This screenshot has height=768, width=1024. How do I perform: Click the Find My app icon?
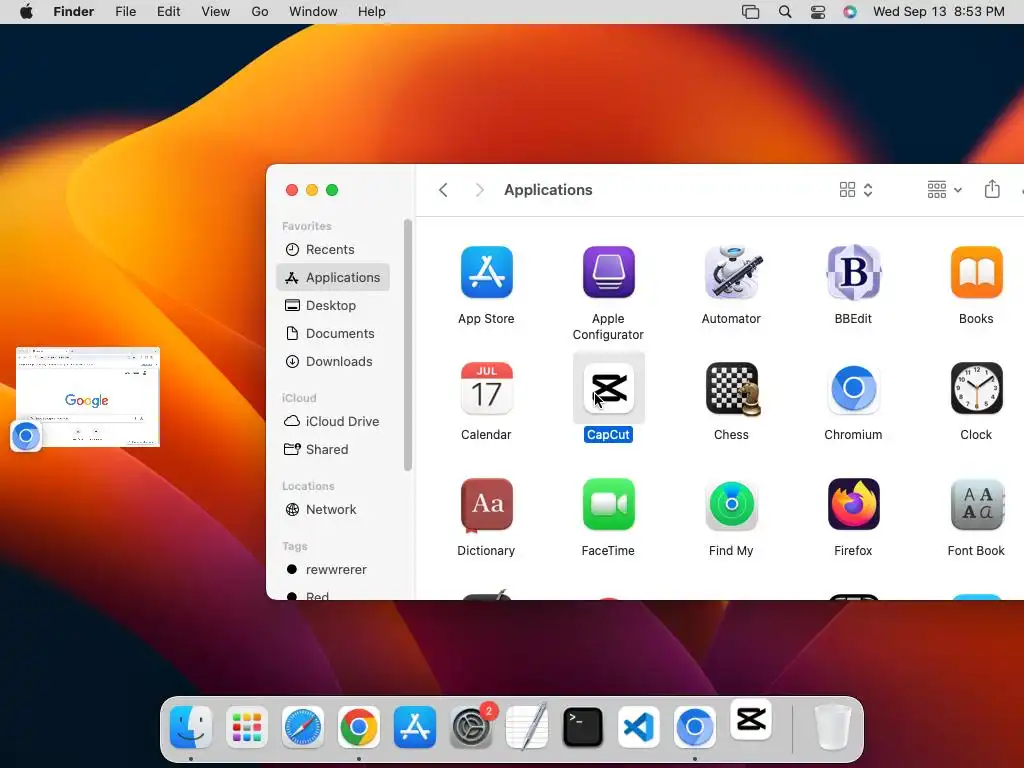point(731,505)
